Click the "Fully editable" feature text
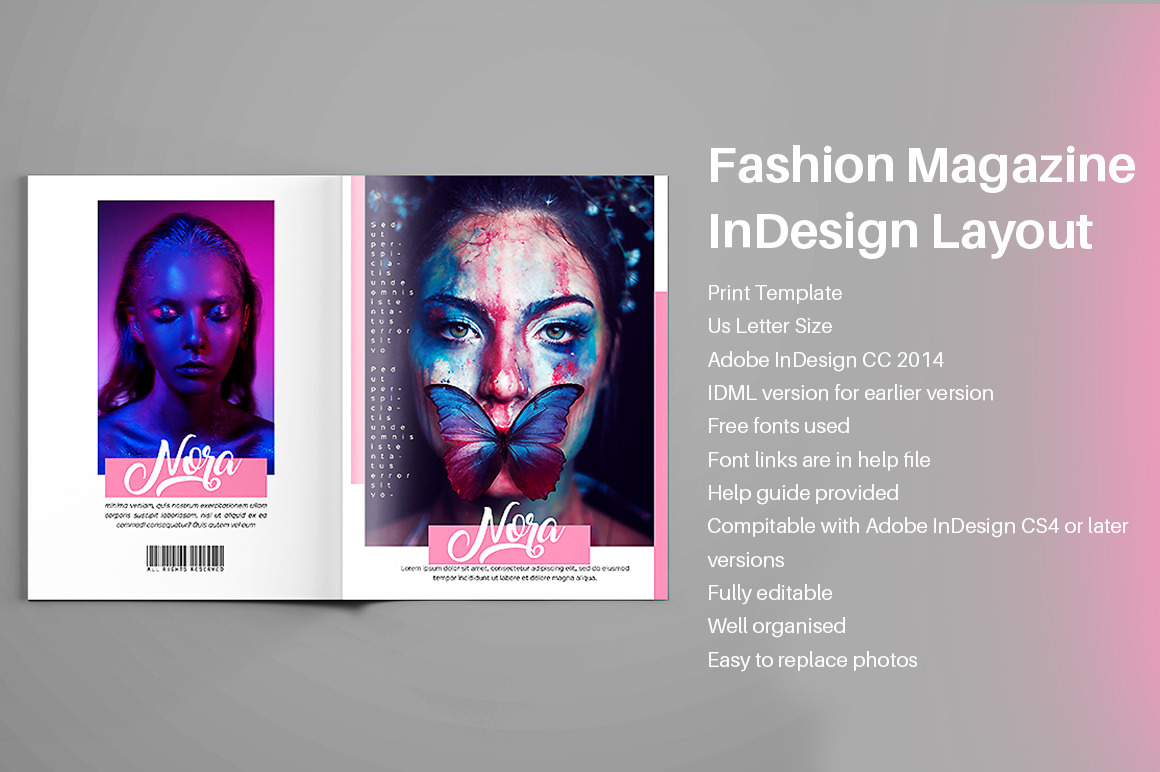Viewport: 1160px width, 772px height. [770, 593]
